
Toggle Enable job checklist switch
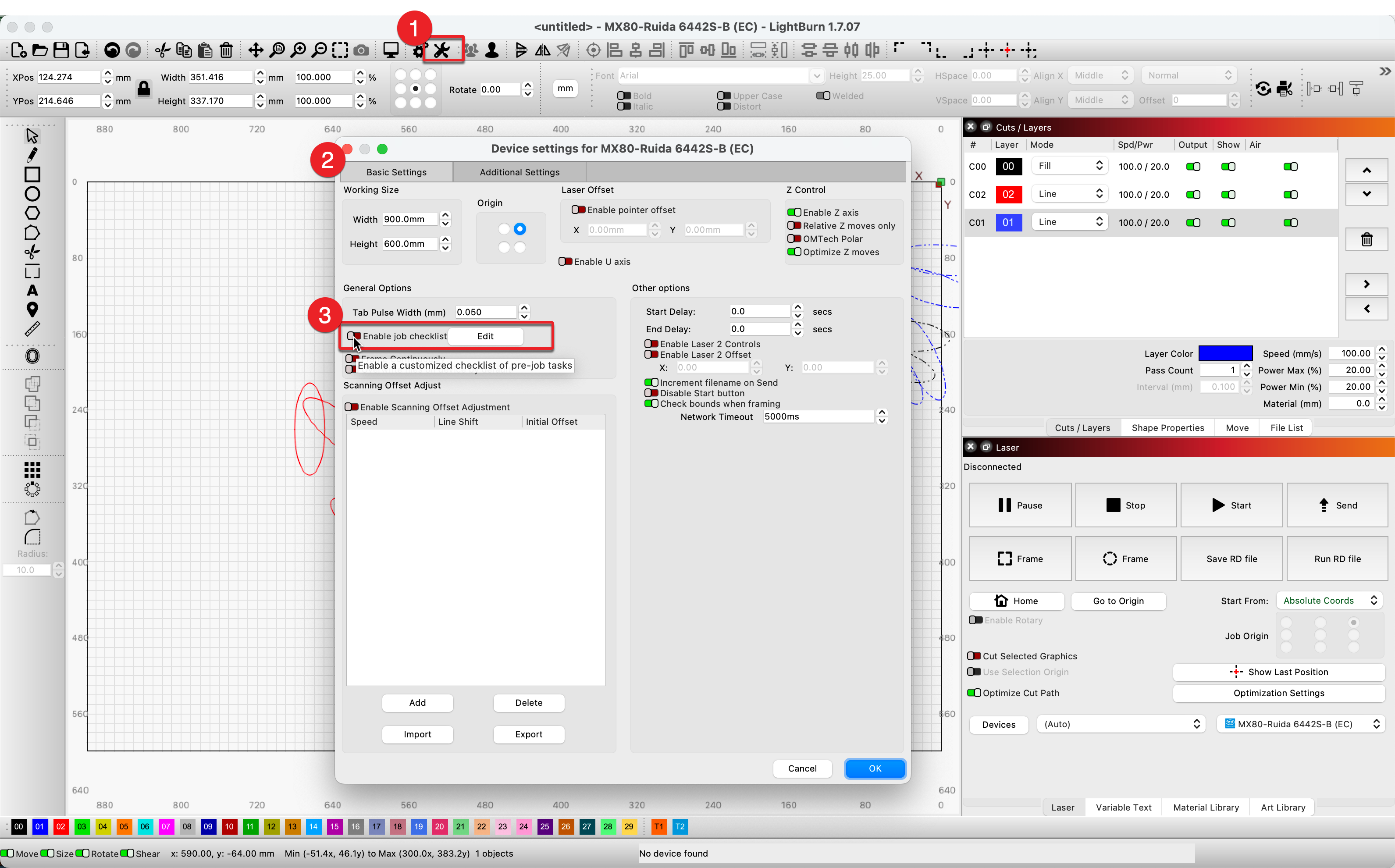click(x=354, y=336)
